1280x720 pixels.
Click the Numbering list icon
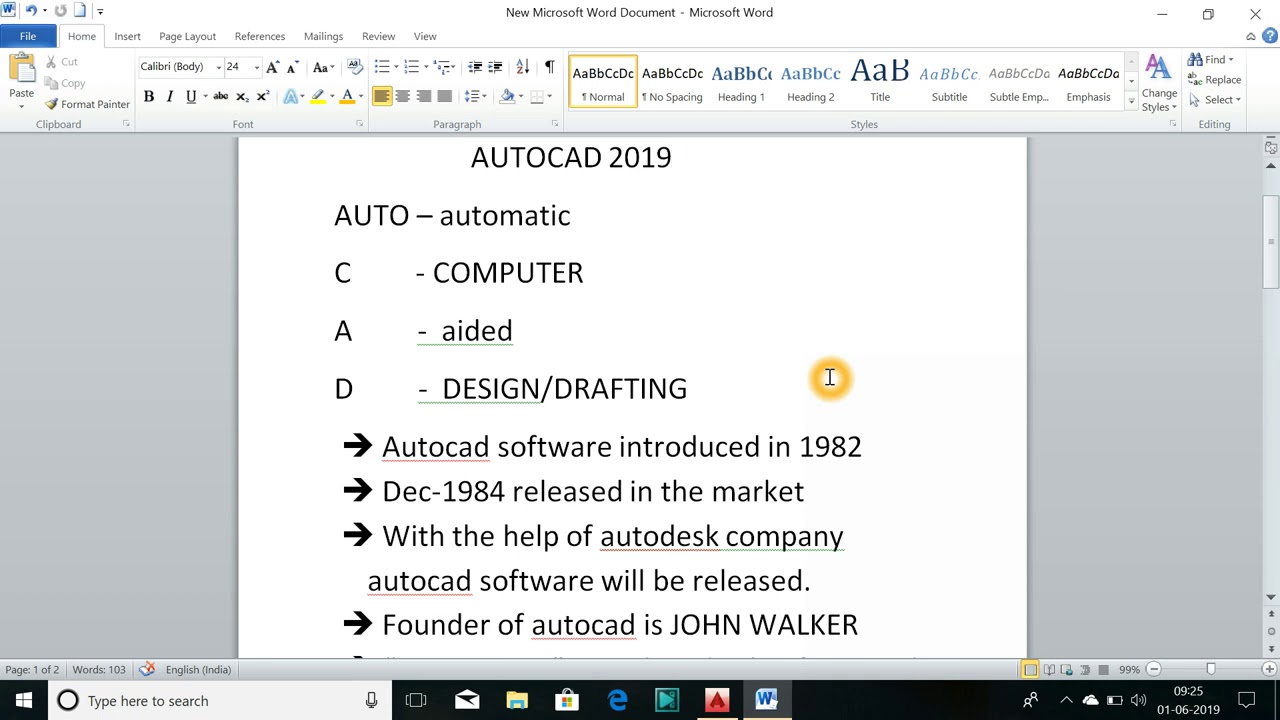coord(411,67)
